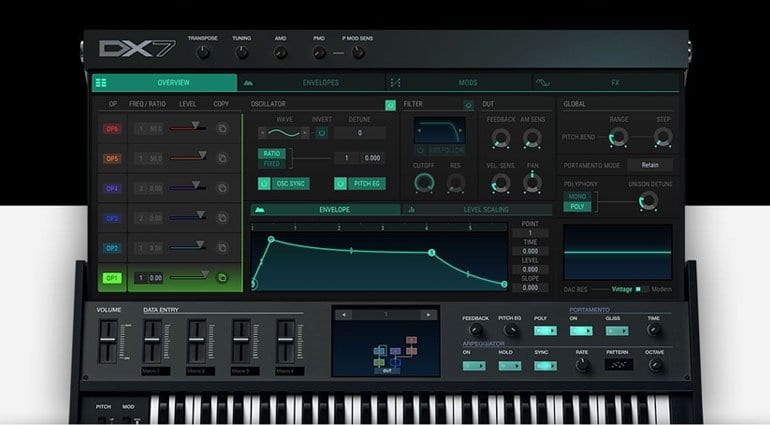Open the Arpeggiator Pattern selector
This screenshot has width=770, height=425.
point(618,365)
